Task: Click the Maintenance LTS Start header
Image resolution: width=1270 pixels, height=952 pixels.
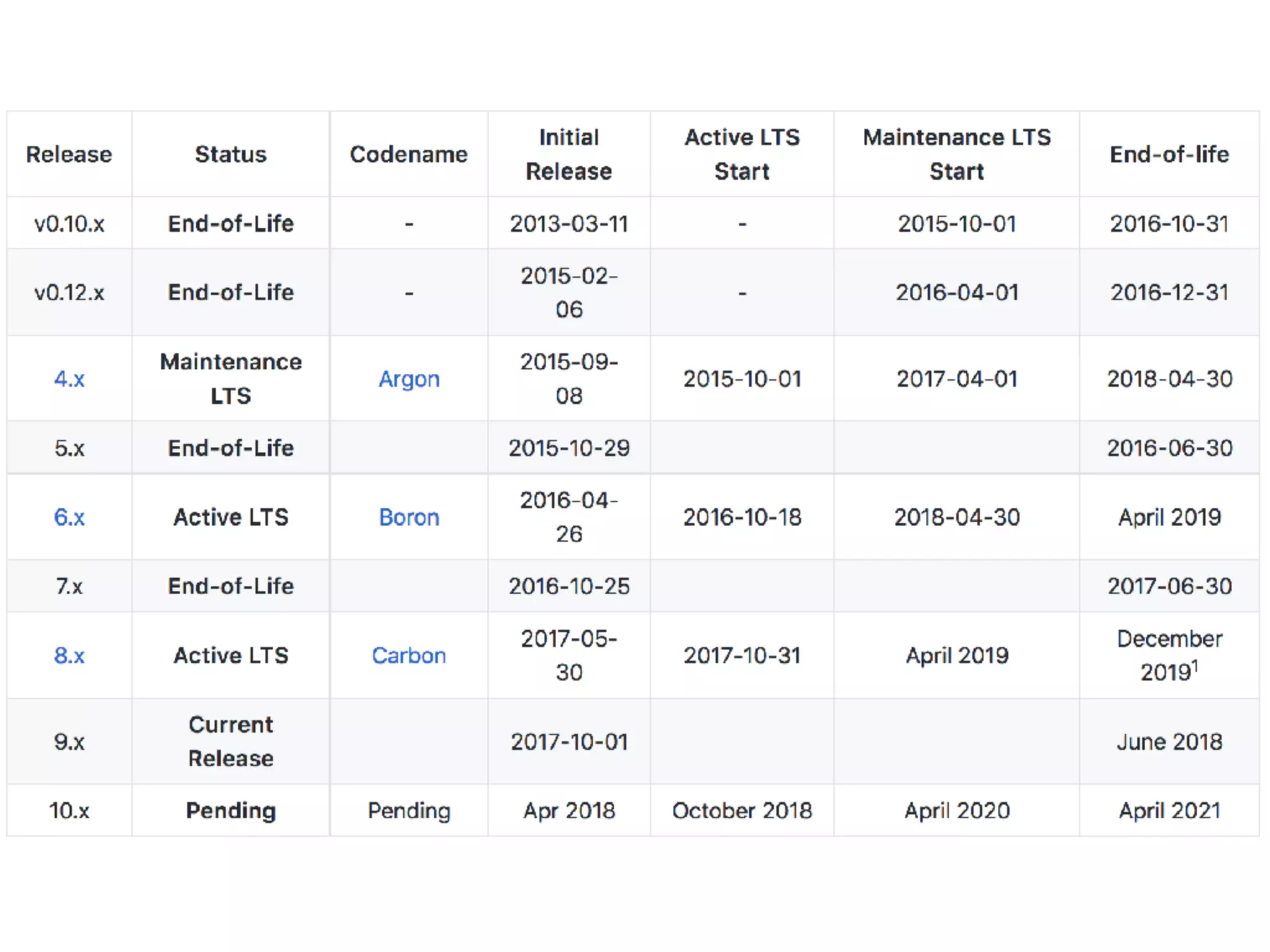Action: pos(956,154)
